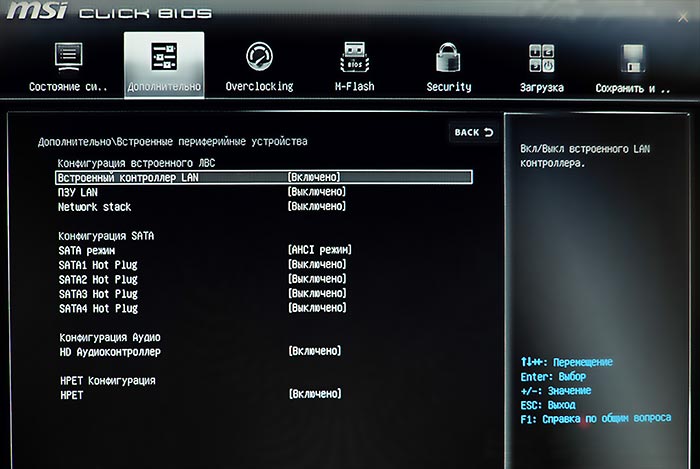Toggle HD Аудиоконтроллер [Включено] value

pos(315,351)
